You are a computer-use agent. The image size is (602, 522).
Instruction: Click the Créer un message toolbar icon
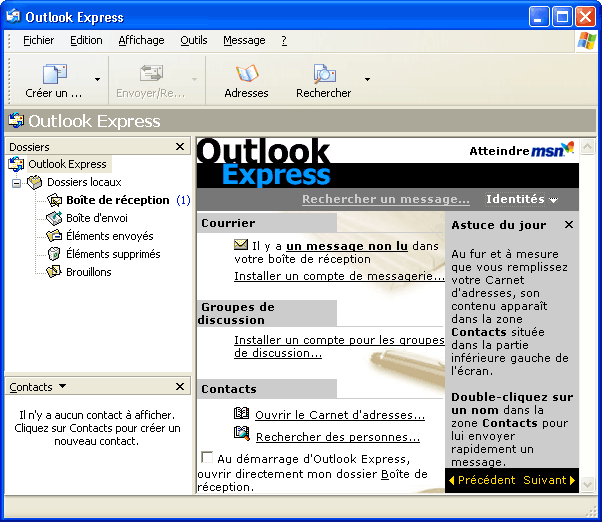tap(54, 74)
